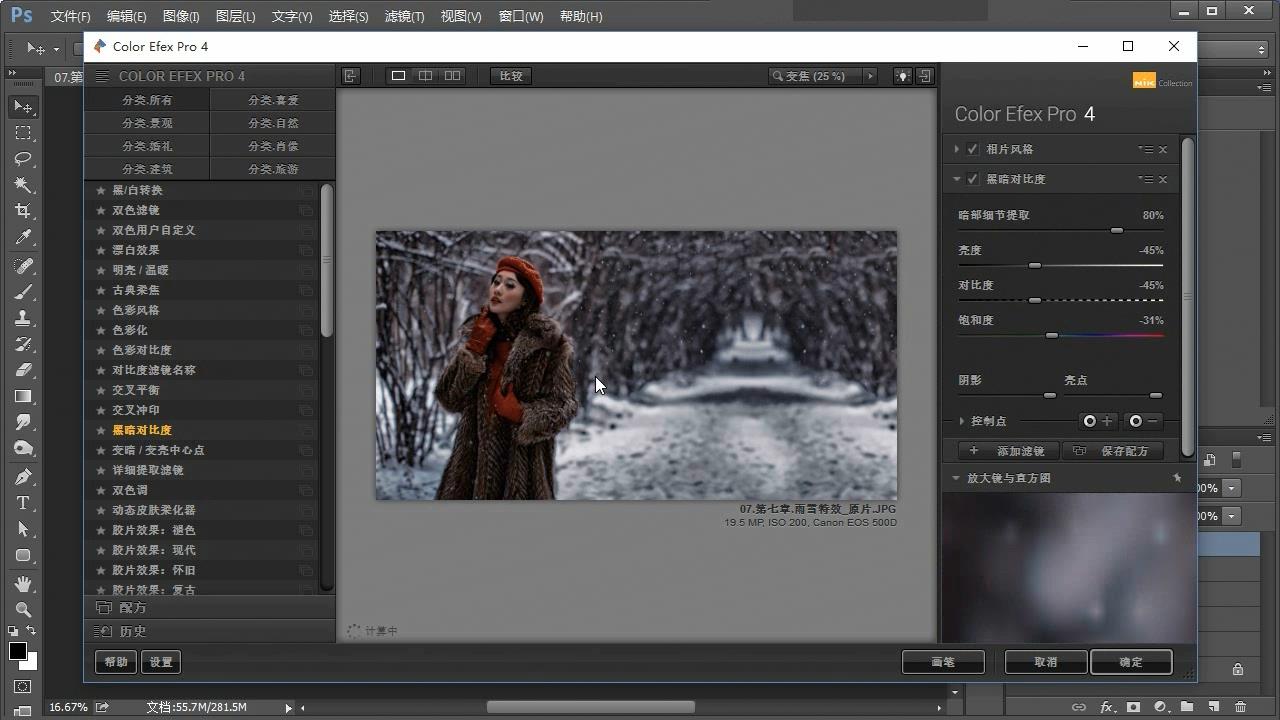
Task: Switch to side-by-side preview mode
Action: 452,76
